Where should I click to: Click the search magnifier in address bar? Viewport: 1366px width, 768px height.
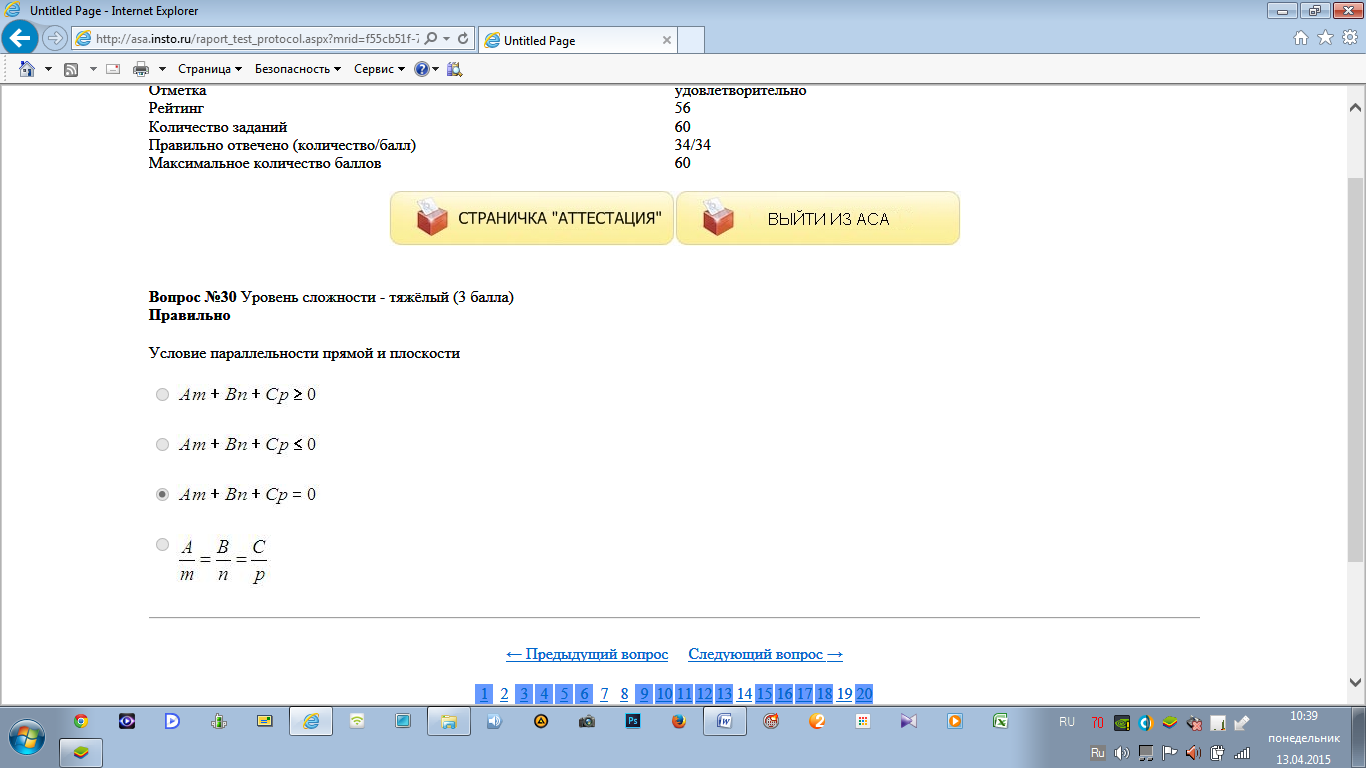click(430, 39)
